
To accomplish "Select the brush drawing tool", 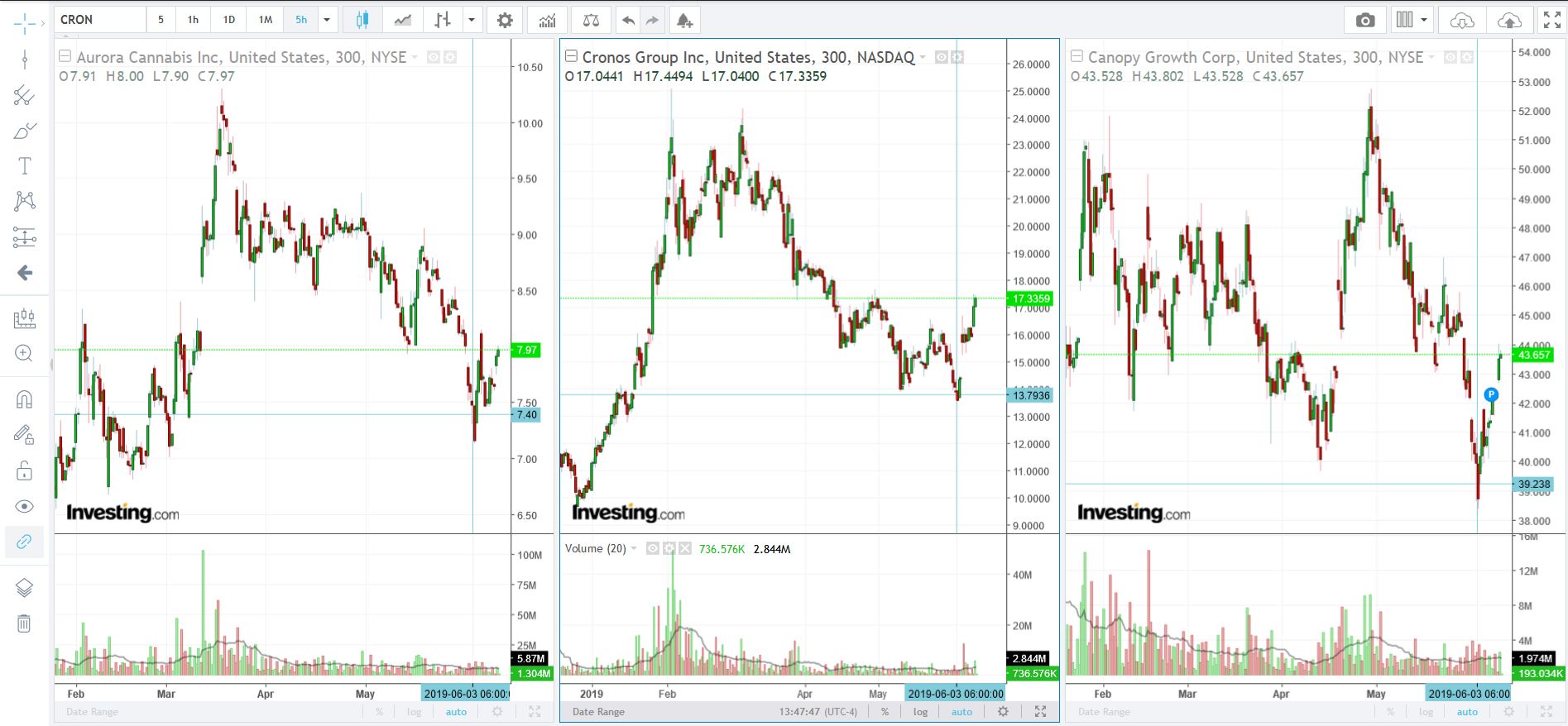I will pos(25,131).
